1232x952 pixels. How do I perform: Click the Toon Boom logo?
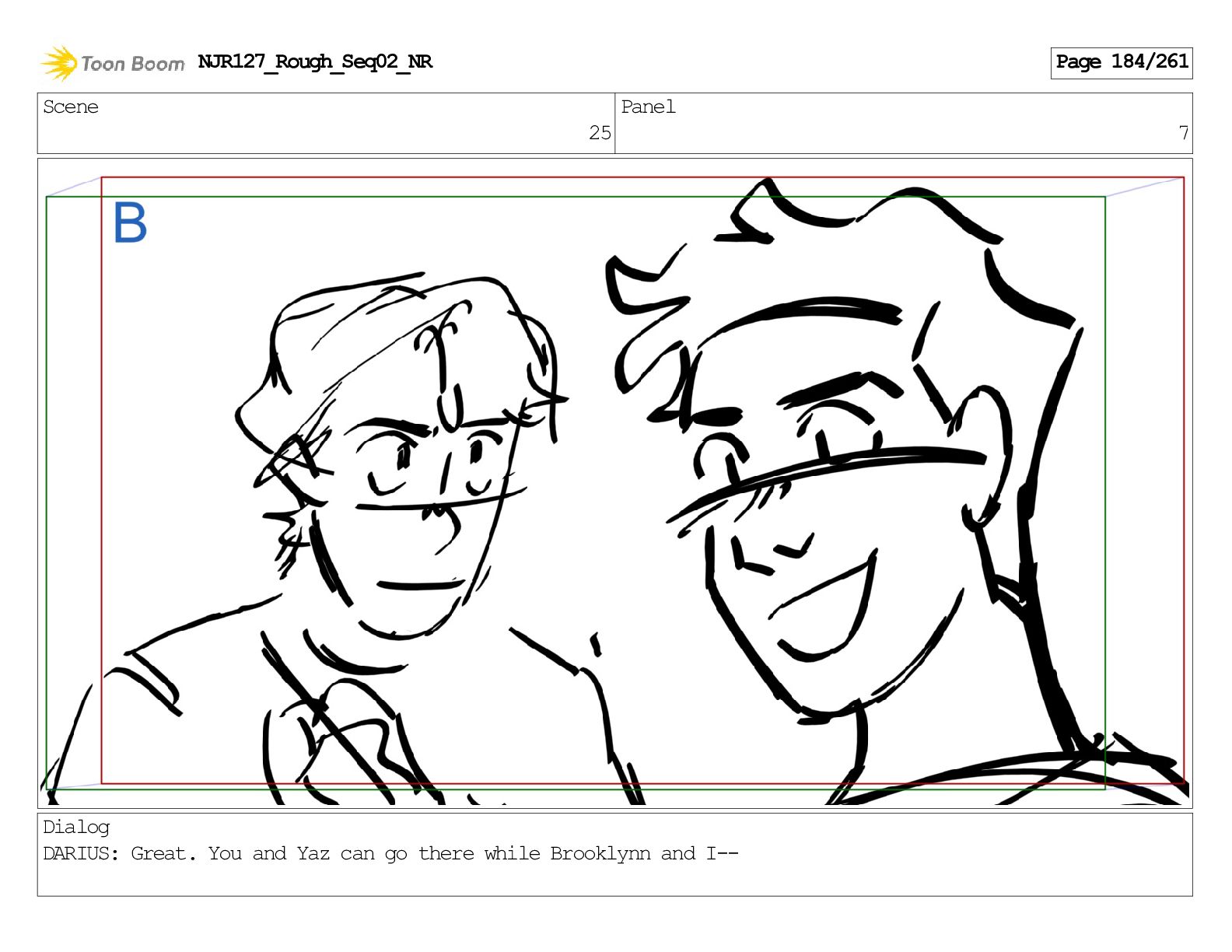pyautogui.click(x=113, y=63)
